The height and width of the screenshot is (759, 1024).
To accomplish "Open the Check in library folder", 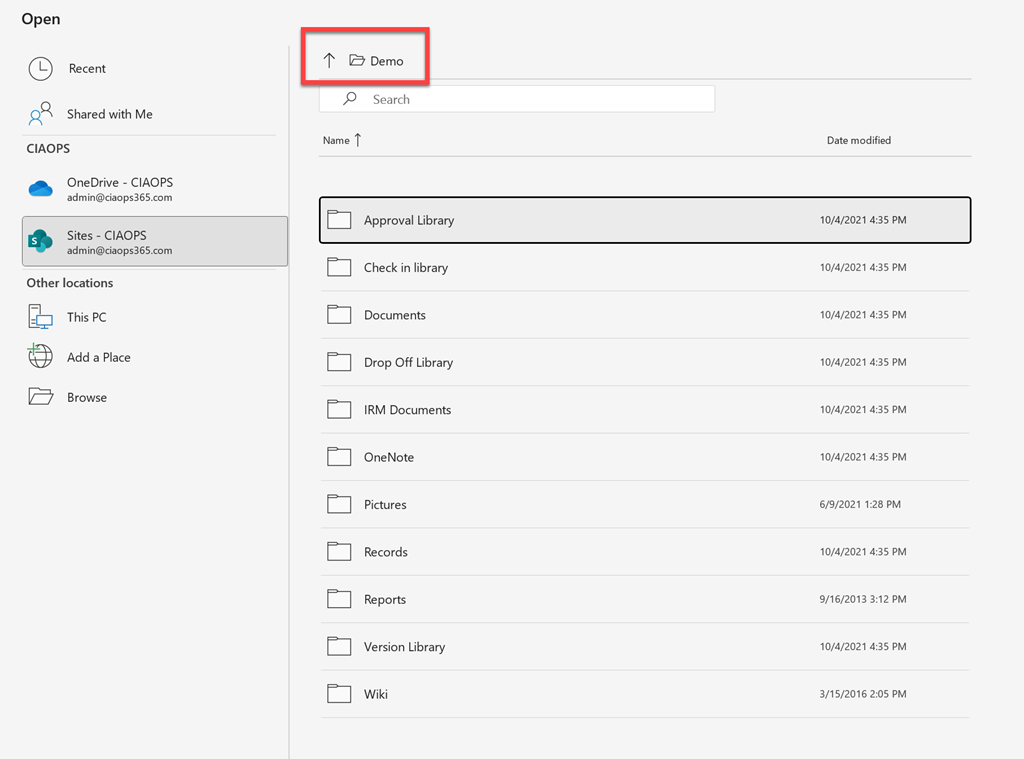I will coord(405,268).
